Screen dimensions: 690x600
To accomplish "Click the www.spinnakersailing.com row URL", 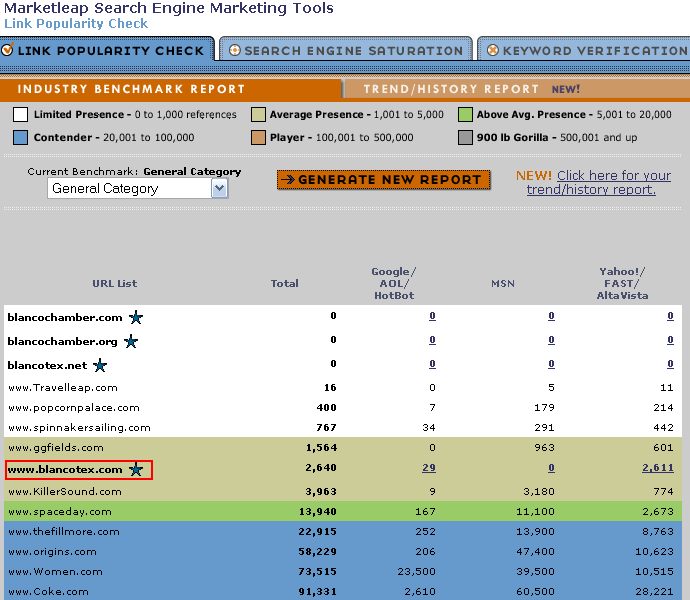I will [x=79, y=427].
